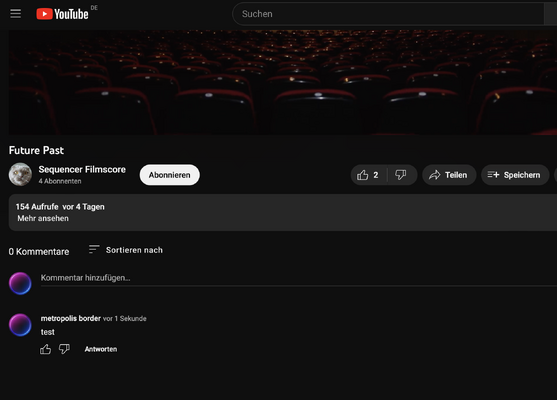Screen dimensions: 557x400
Task: Open the Sequencer Filmscore channel name
Action: point(82,169)
